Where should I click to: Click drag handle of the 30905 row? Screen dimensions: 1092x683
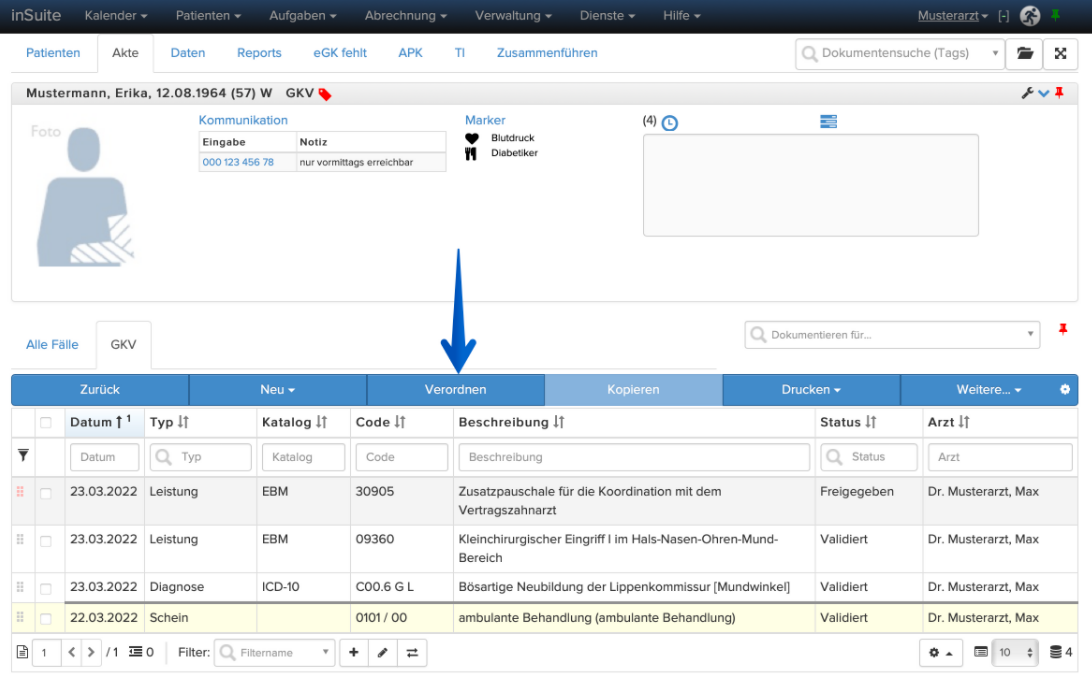(x=20, y=492)
